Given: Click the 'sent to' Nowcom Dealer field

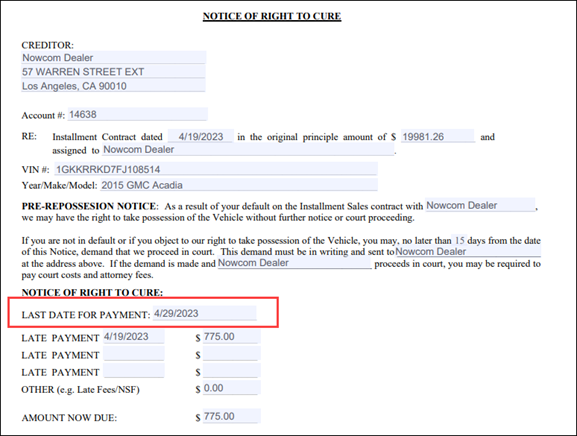Looking at the screenshot, I should coord(468,252).
